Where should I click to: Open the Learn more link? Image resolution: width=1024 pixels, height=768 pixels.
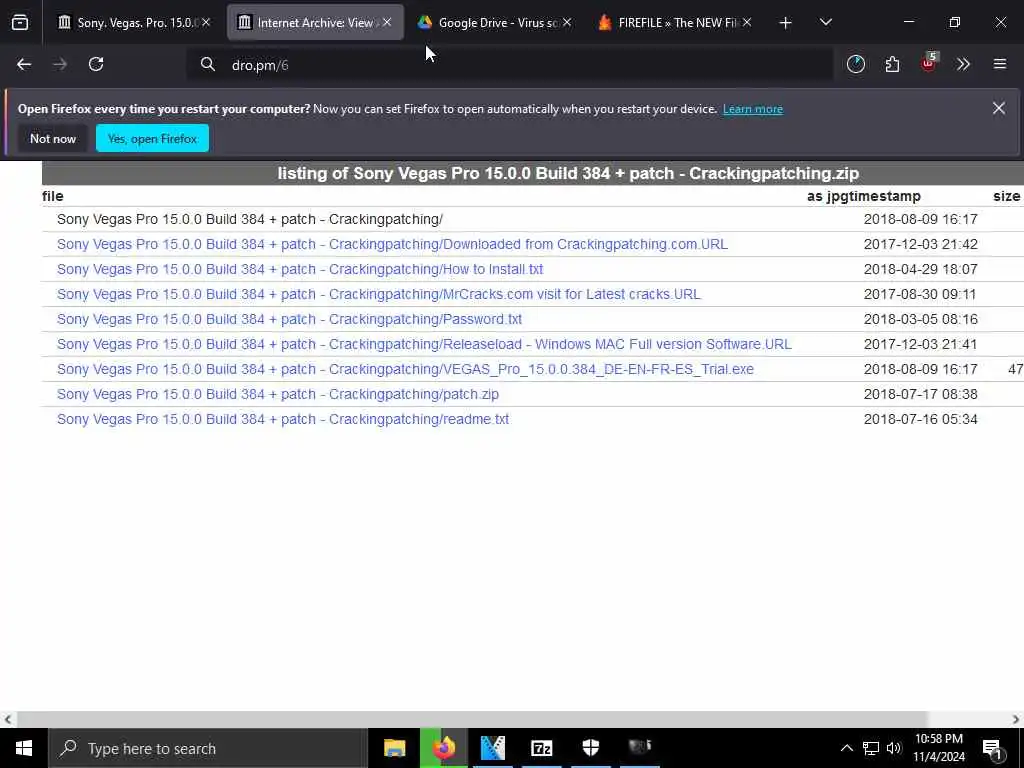(752, 109)
